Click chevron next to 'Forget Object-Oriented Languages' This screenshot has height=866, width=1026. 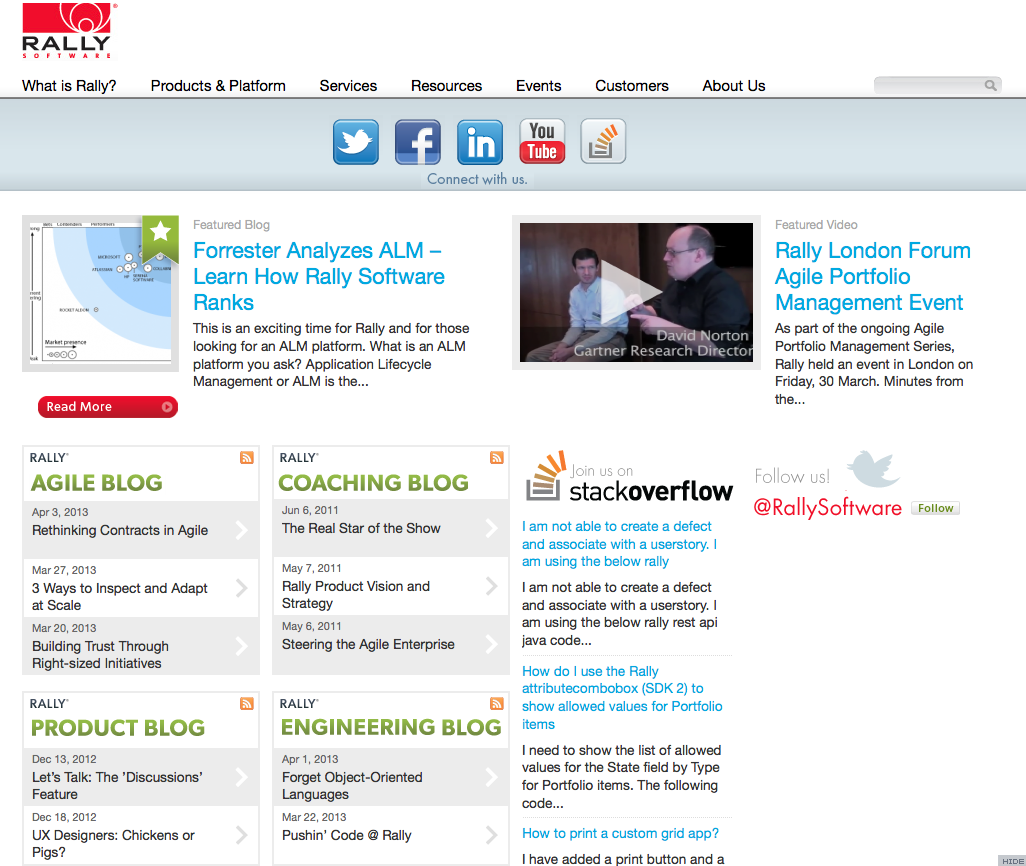[491, 777]
